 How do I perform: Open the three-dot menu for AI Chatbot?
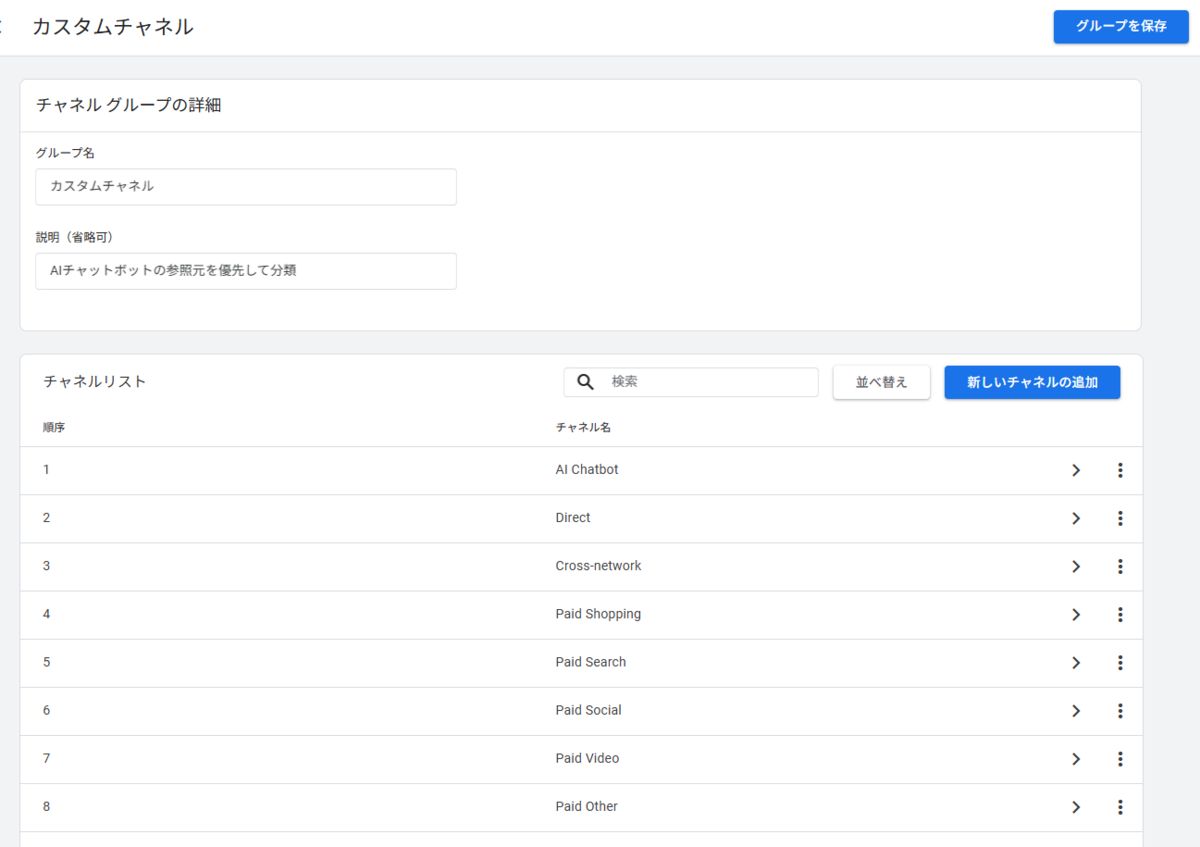click(x=1120, y=470)
